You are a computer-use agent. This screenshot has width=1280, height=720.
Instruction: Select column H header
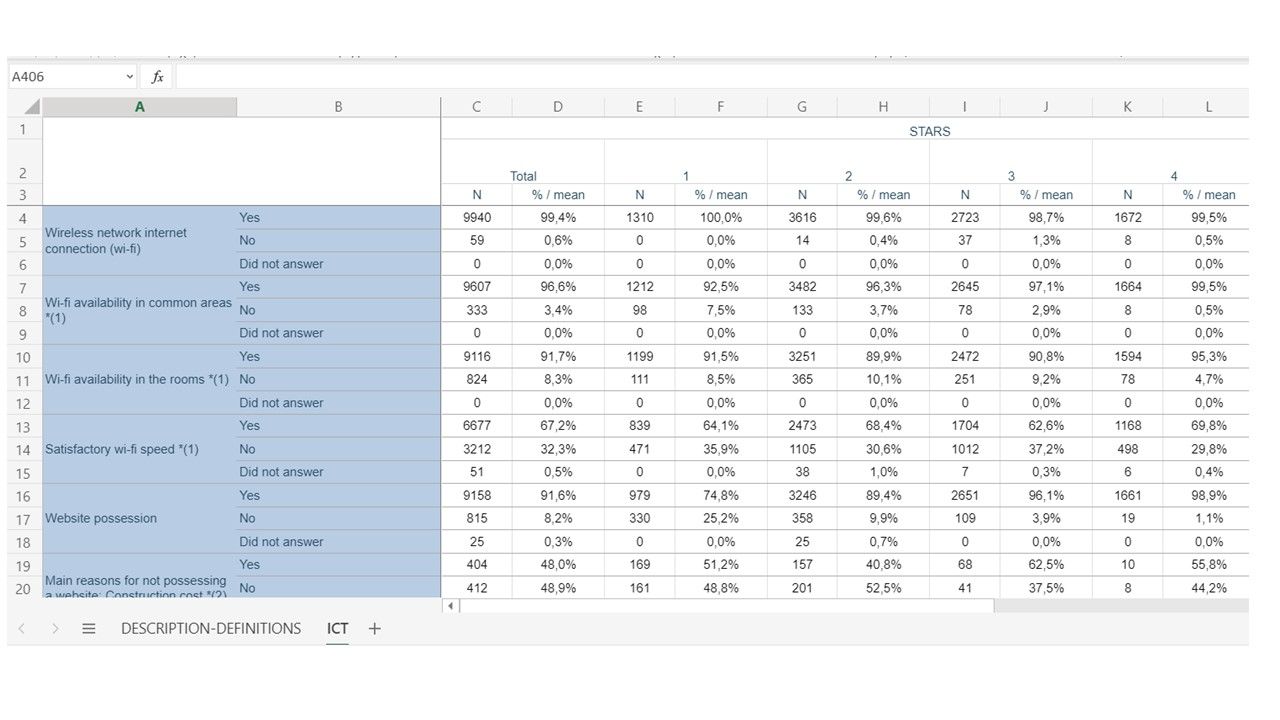pyautogui.click(x=883, y=107)
